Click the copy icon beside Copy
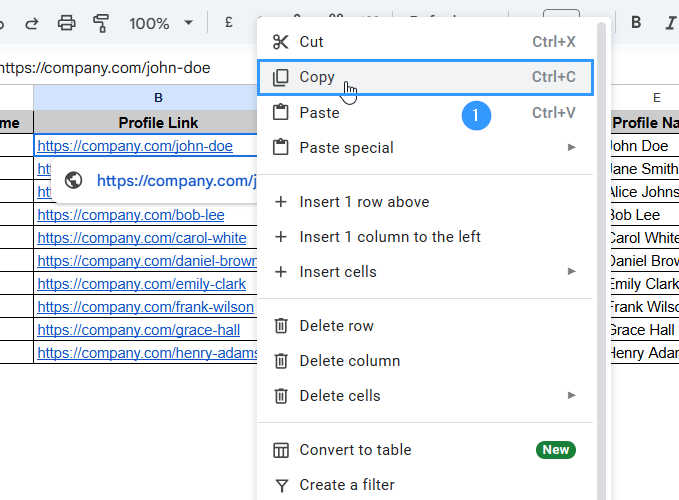Viewport: 679px width, 500px height. pyautogui.click(x=281, y=77)
